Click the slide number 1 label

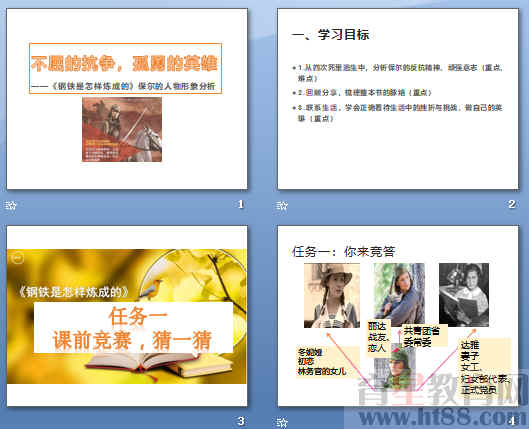pyautogui.click(x=241, y=204)
